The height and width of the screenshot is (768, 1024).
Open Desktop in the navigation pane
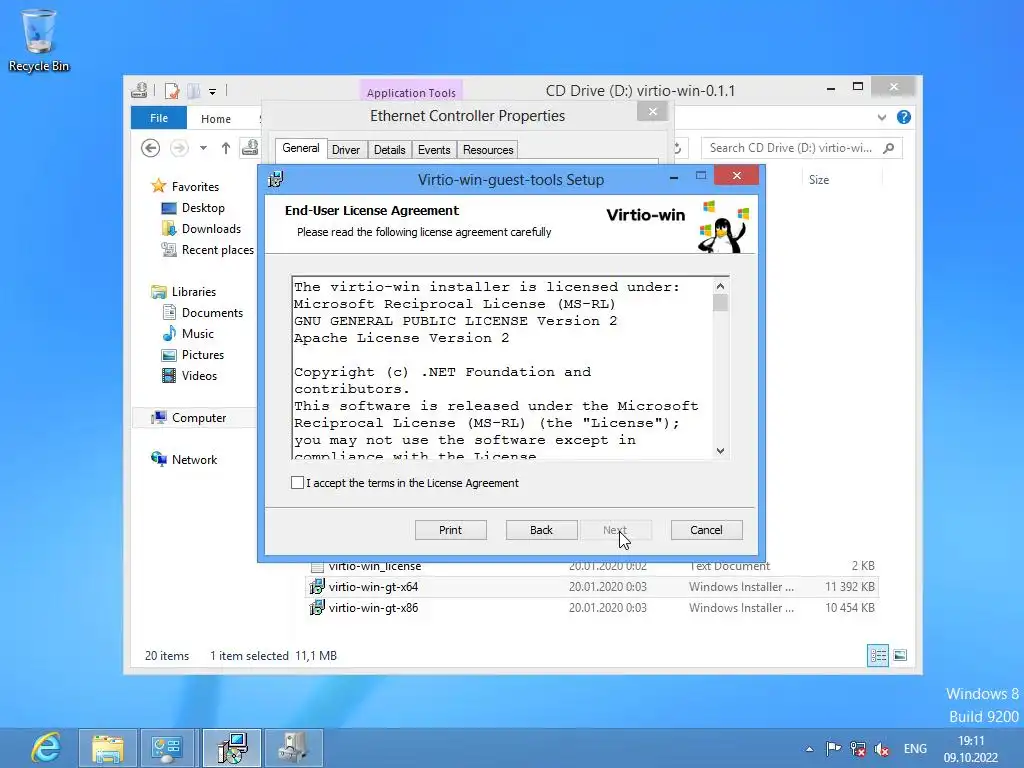tap(203, 208)
